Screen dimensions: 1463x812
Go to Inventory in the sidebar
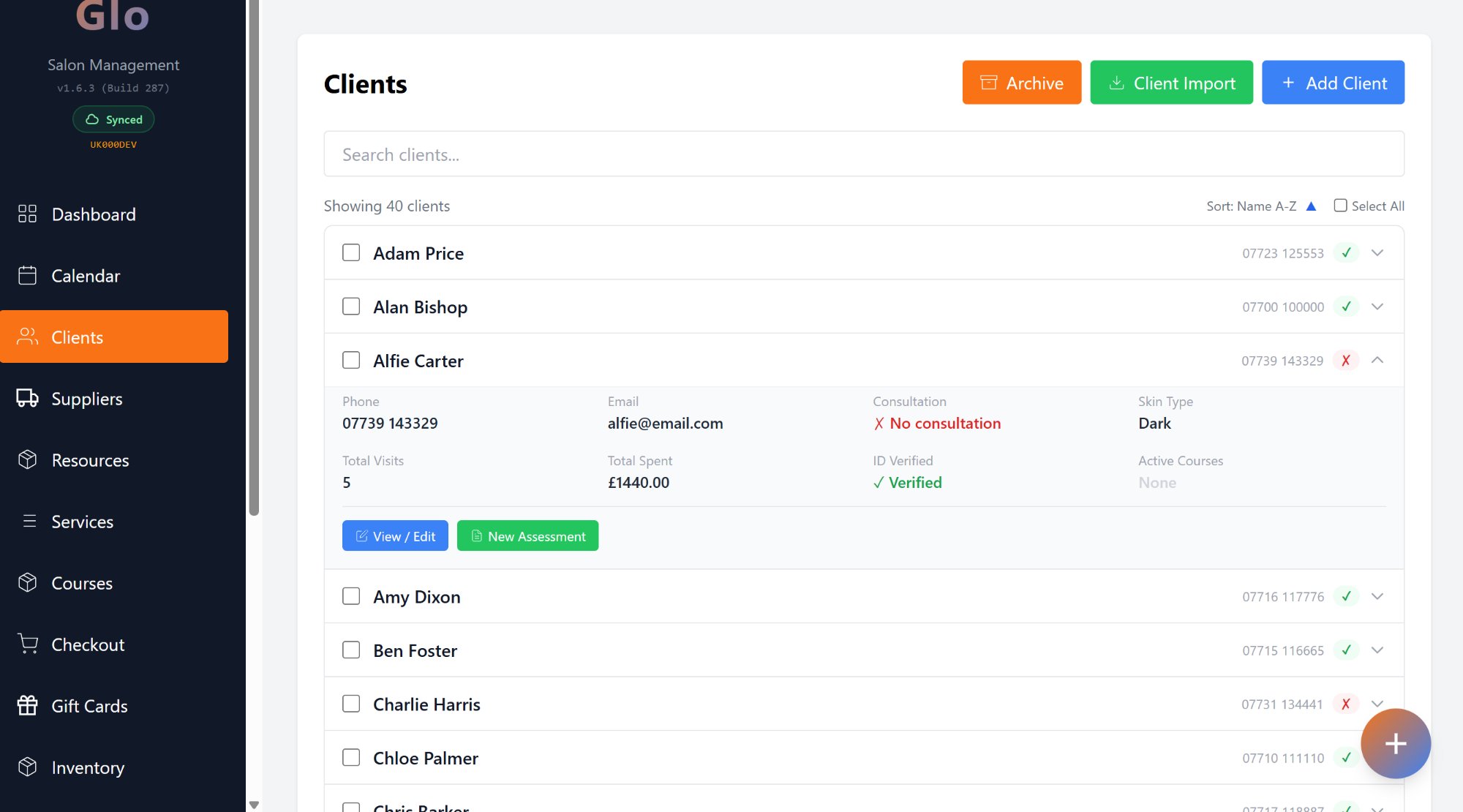[88, 767]
